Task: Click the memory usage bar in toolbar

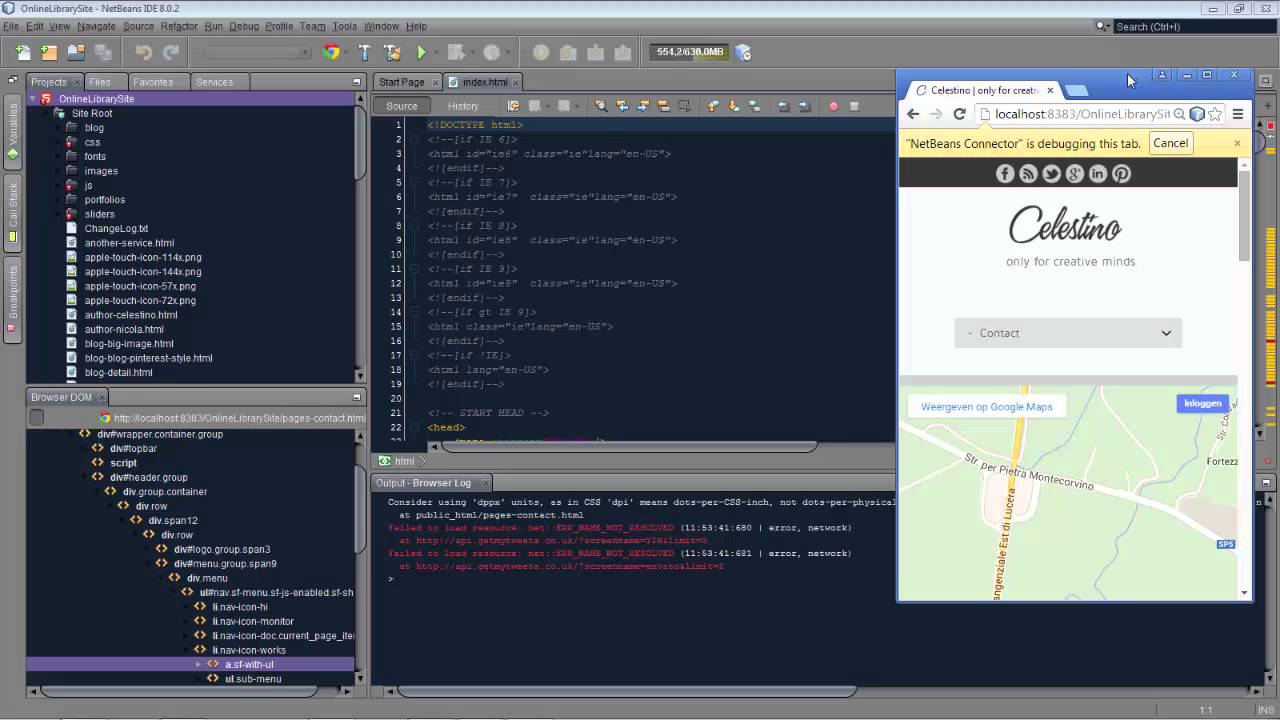Action: coord(690,52)
